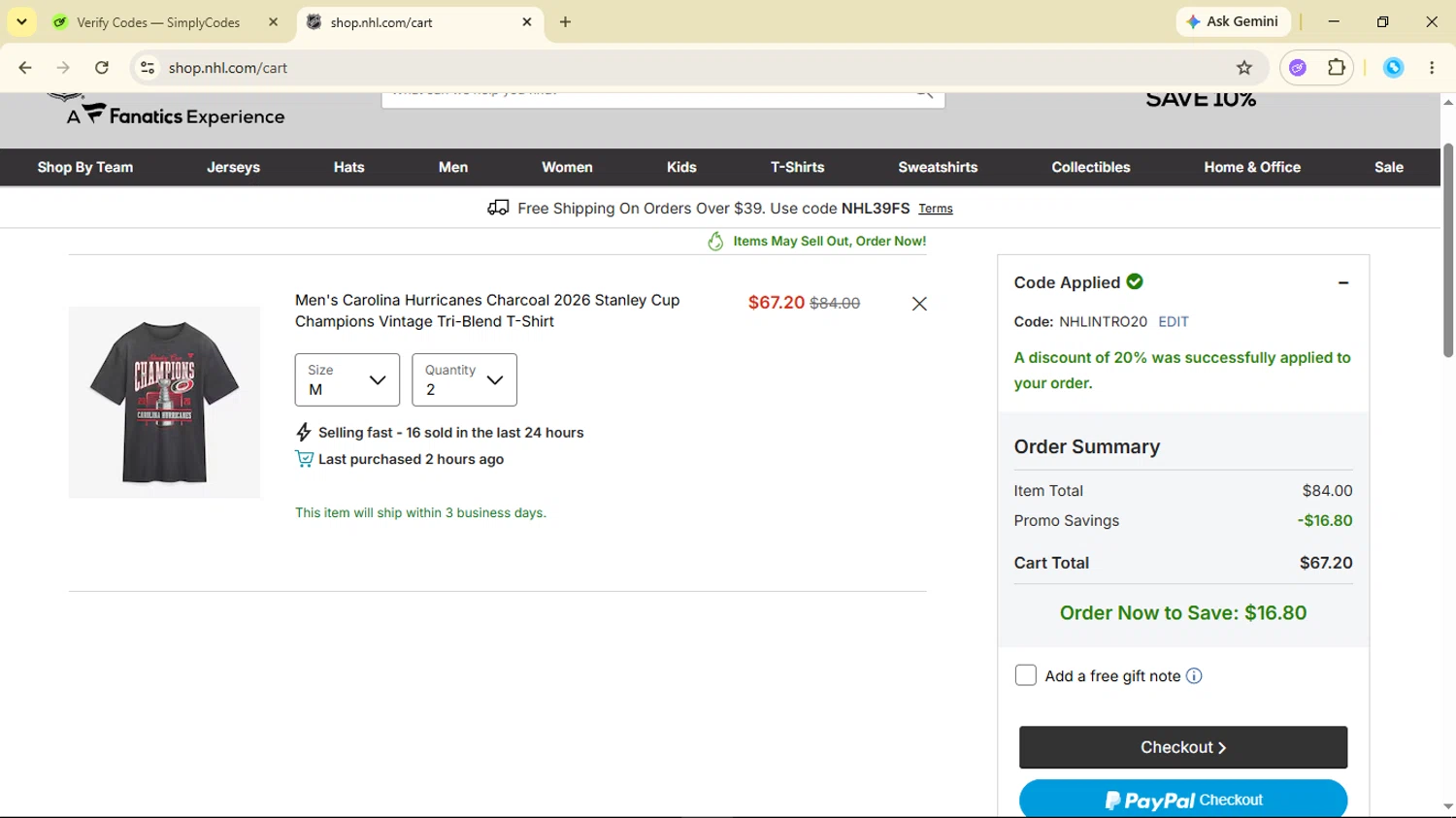The image size is (1456, 818).
Task: Pay with PayPal Checkout button
Action: point(1183,800)
